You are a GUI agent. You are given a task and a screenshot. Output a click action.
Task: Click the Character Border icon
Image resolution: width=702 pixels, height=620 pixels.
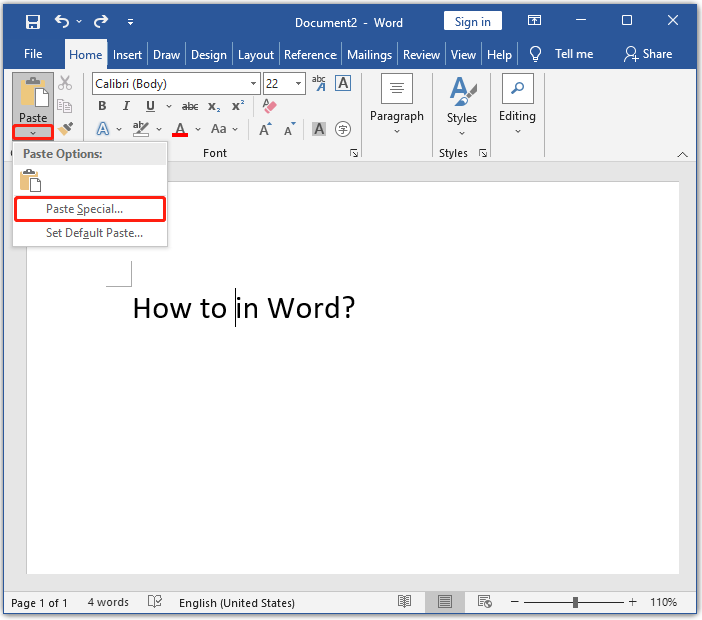point(343,83)
